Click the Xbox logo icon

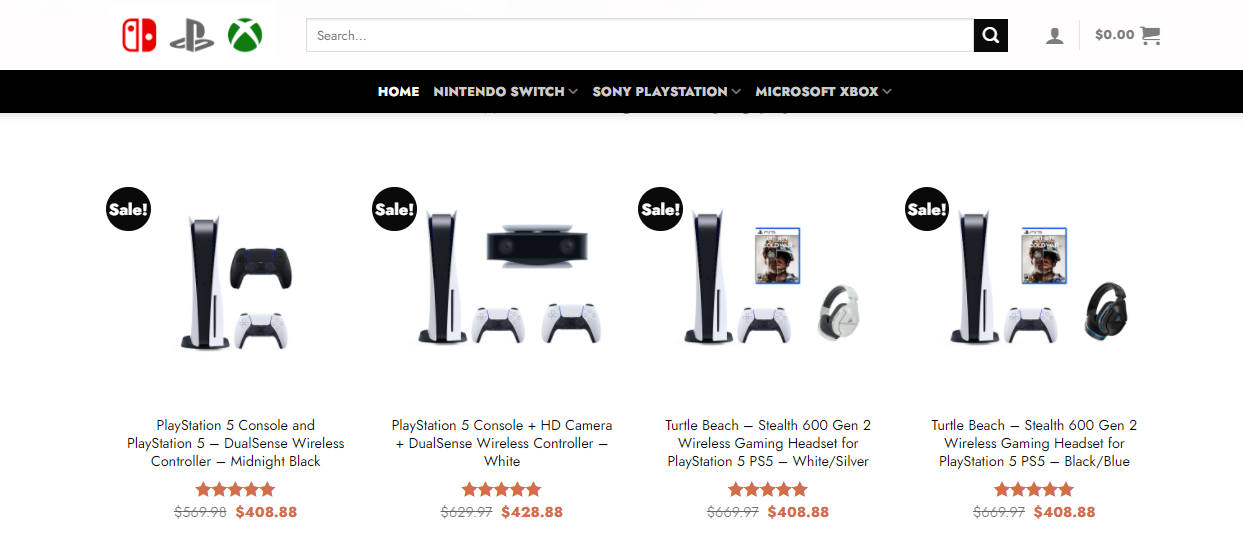tap(245, 35)
